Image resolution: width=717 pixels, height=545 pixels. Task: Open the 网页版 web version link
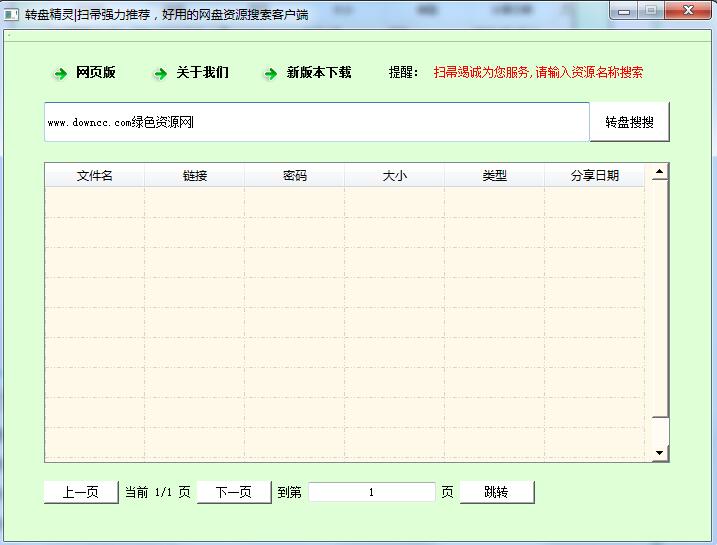[x=96, y=73]
